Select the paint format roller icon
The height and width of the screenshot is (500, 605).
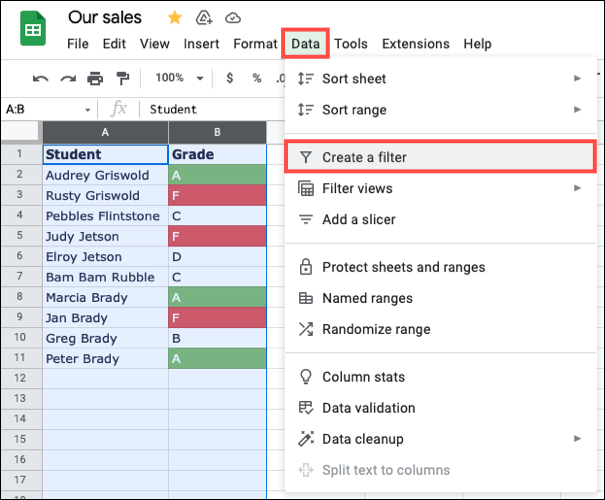tap(122, 78)
